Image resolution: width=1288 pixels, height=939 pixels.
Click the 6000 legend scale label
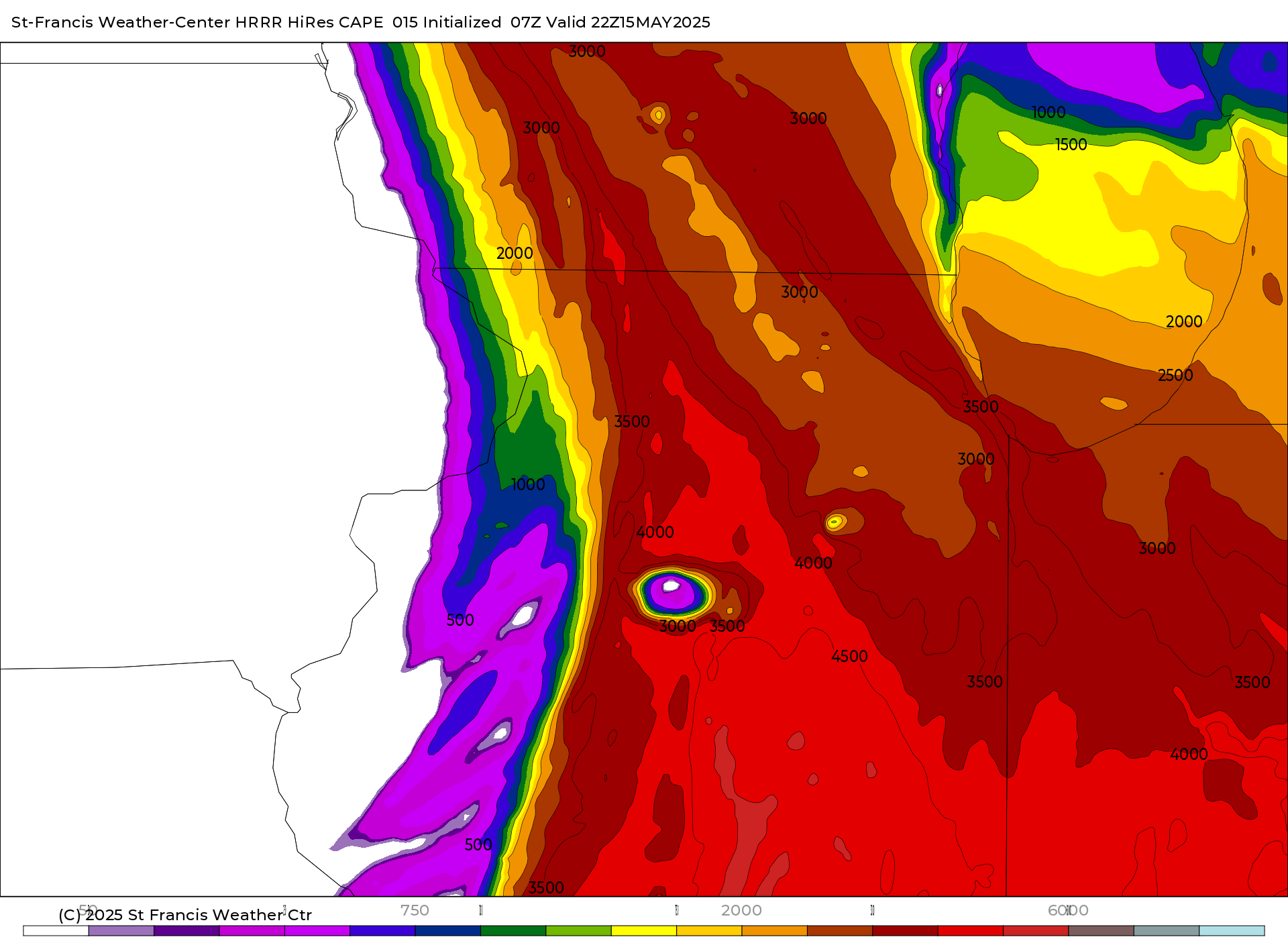[1068, 910]
